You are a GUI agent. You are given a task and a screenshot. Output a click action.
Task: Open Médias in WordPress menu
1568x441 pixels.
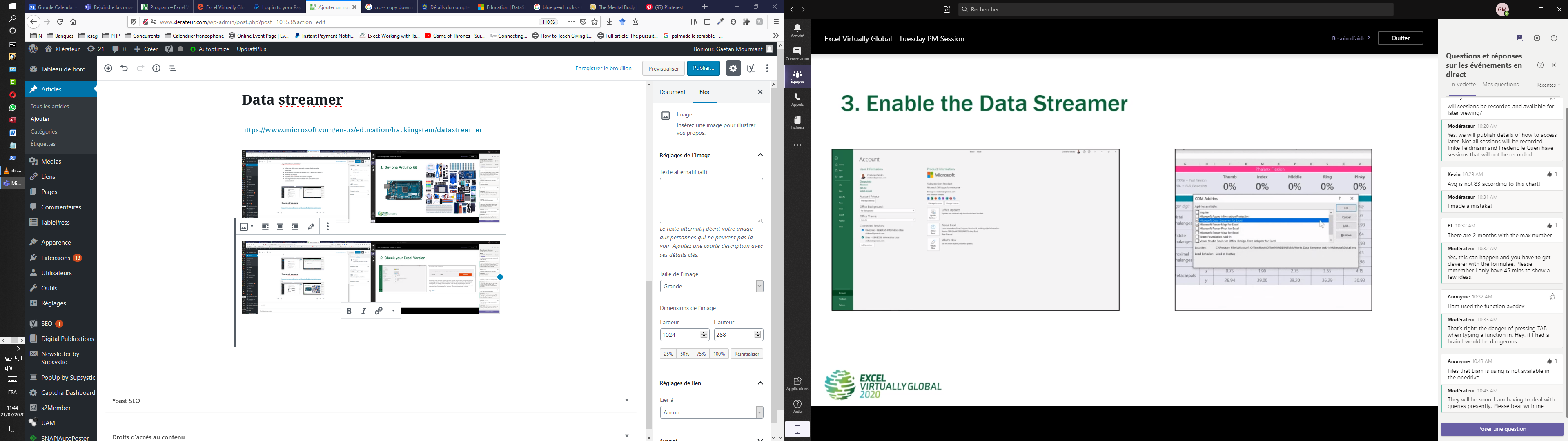[52, 162]
